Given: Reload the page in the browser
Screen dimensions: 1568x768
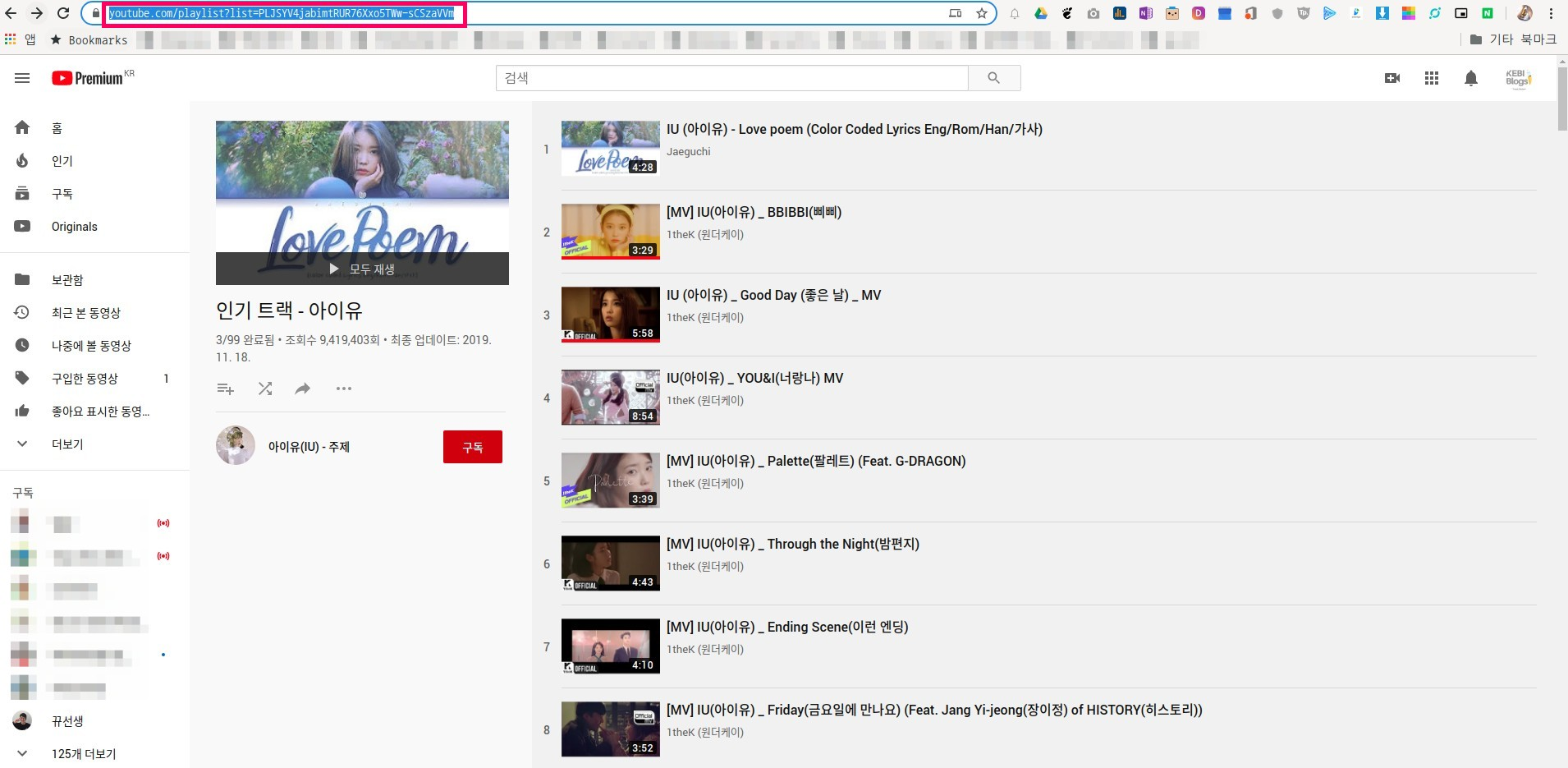Looking at the screenshot, I should click(63, 13).
